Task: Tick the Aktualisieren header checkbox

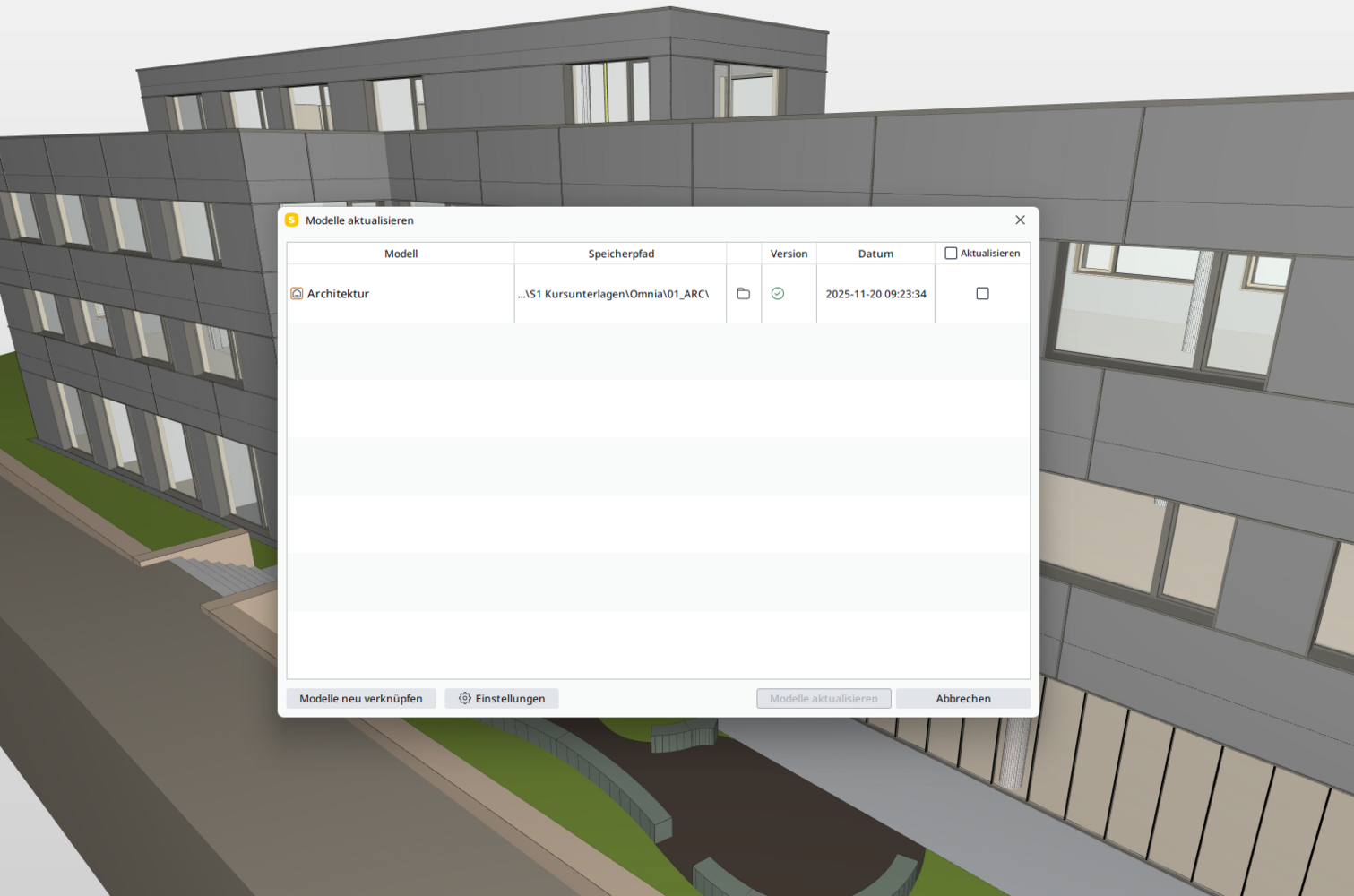Action: [951, 254]
